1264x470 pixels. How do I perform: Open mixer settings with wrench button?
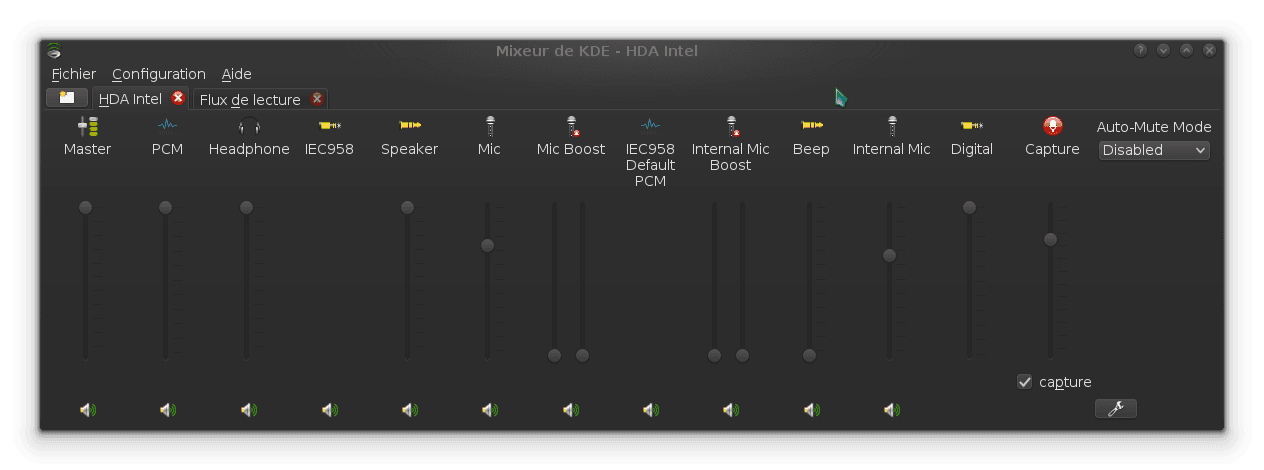[x=1116, y=408]
